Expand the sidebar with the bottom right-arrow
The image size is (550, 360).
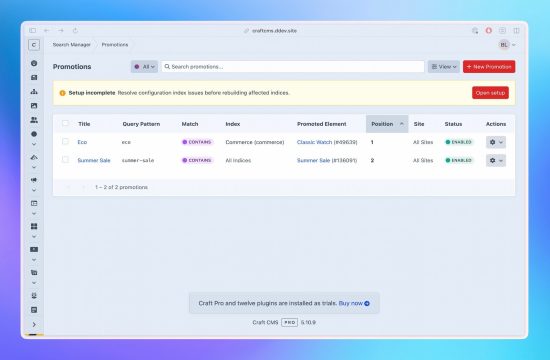tap(34, 325)
